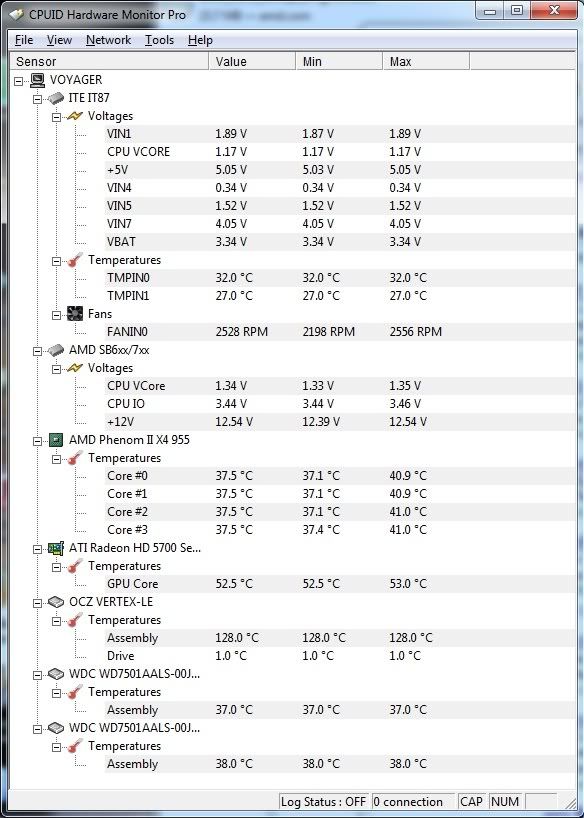Screen dimensions: 584x818
Task: Click the AMD SB6xx/7xx chip icon
Action: coord(55,350)
